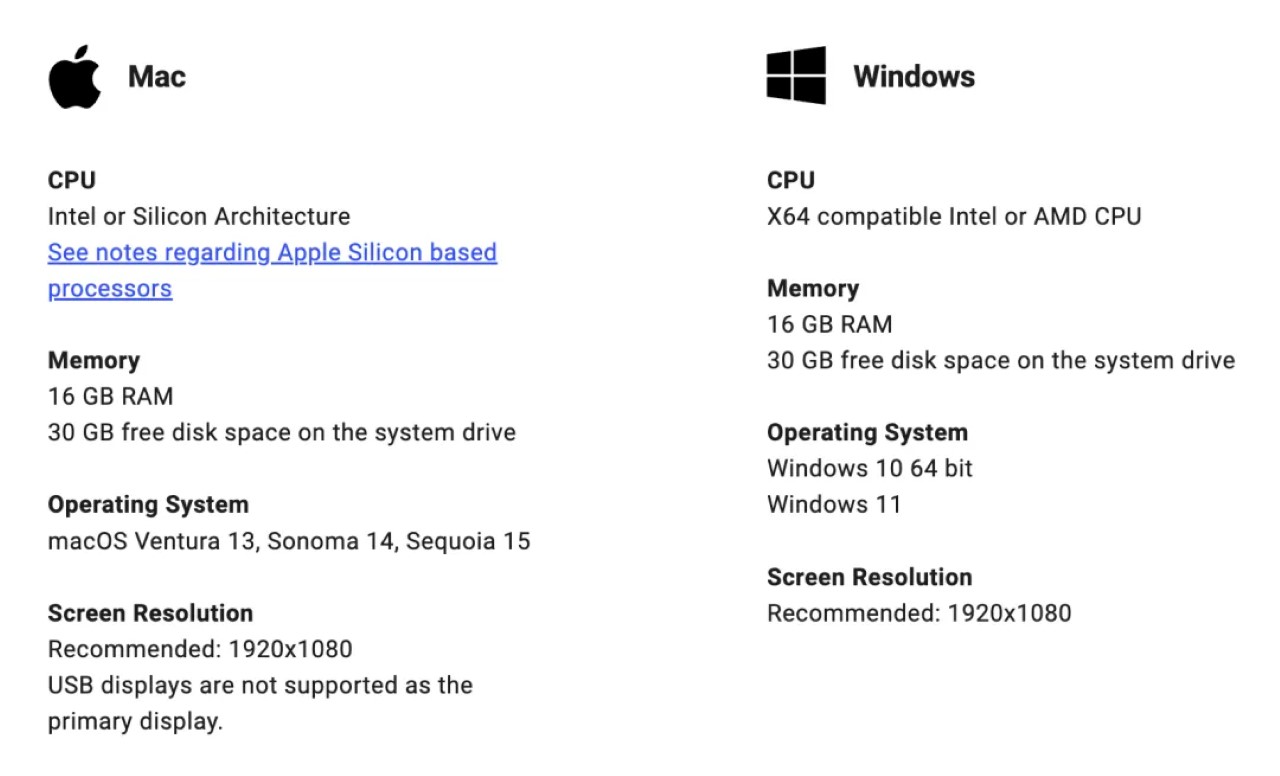Click the Memory label in the Windows section
1280x776 pixels.
pyautogui.click(x=813, y=288)
